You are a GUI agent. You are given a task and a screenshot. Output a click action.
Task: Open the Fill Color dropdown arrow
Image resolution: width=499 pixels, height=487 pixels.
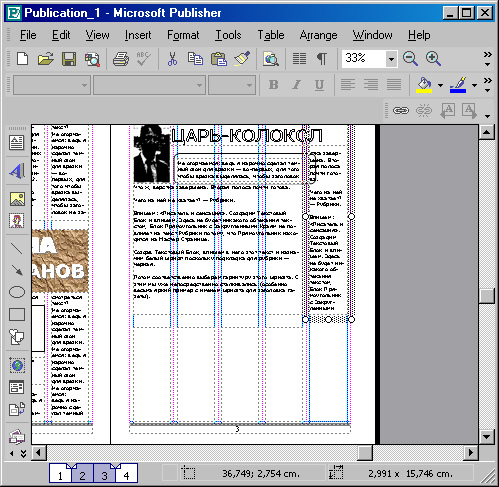440,85
